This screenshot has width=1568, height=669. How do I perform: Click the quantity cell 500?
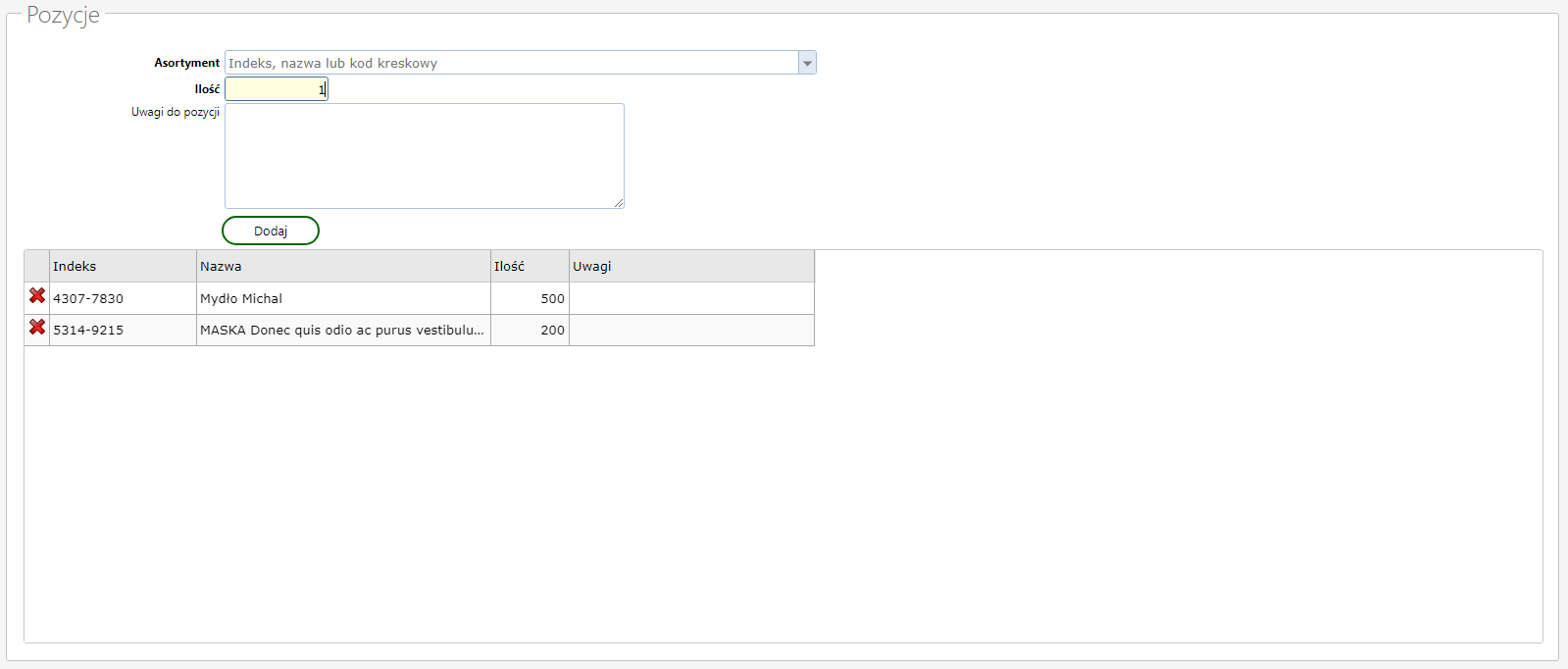[x=530, y=298]
